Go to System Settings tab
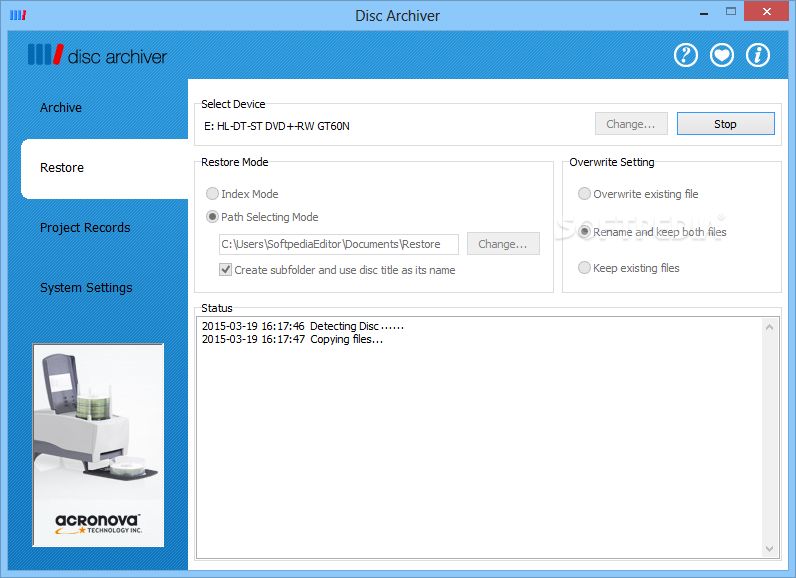Image resolution: width=796 pixels, height=578 pixels. point(86,288)
